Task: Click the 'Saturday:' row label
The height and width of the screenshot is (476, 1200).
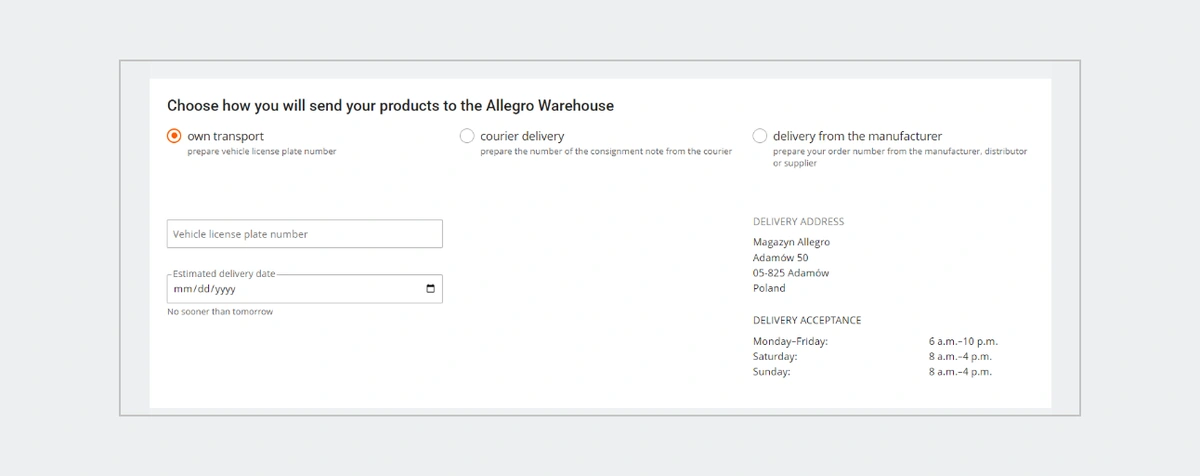Action: point(775,357)
